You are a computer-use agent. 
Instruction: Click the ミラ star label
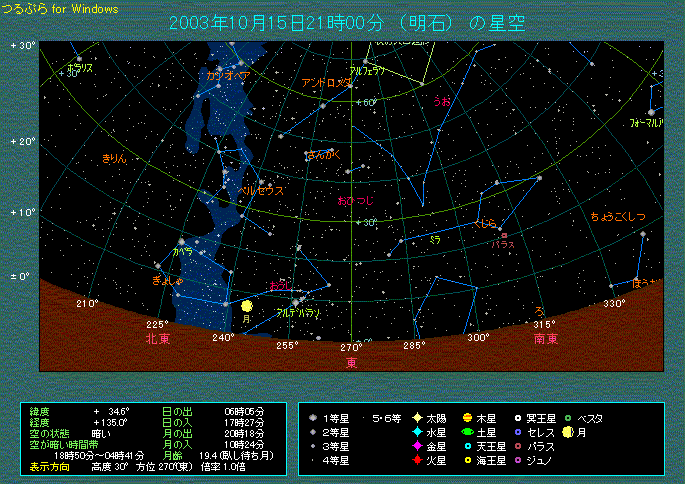(435, 240)
